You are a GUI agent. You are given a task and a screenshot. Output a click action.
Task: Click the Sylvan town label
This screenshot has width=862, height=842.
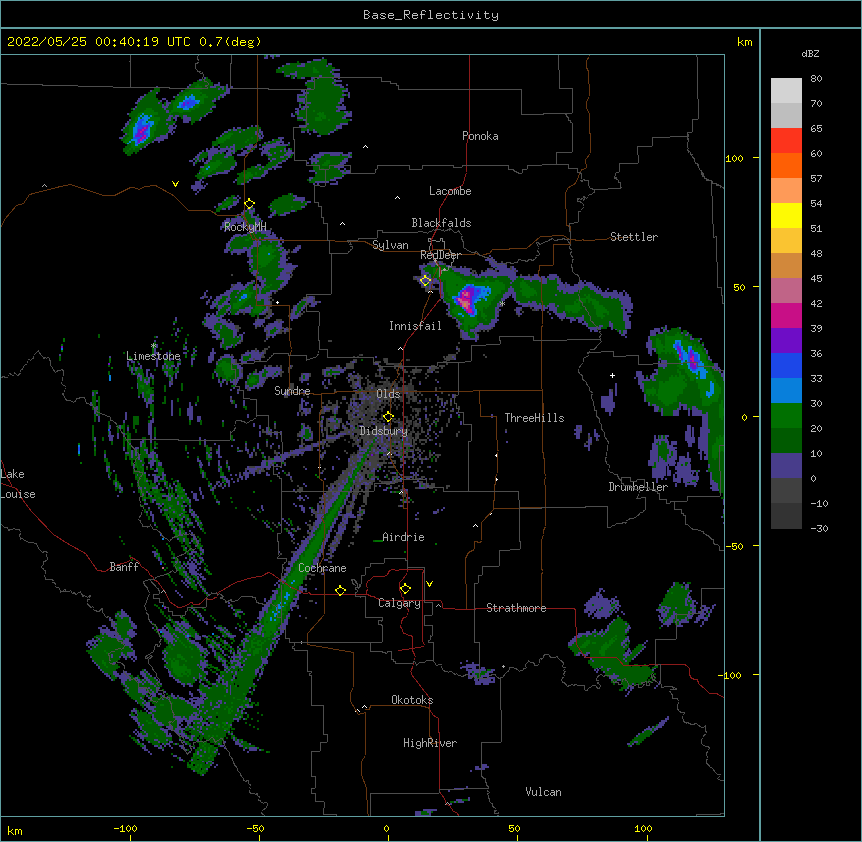click(x=390, y=245)
